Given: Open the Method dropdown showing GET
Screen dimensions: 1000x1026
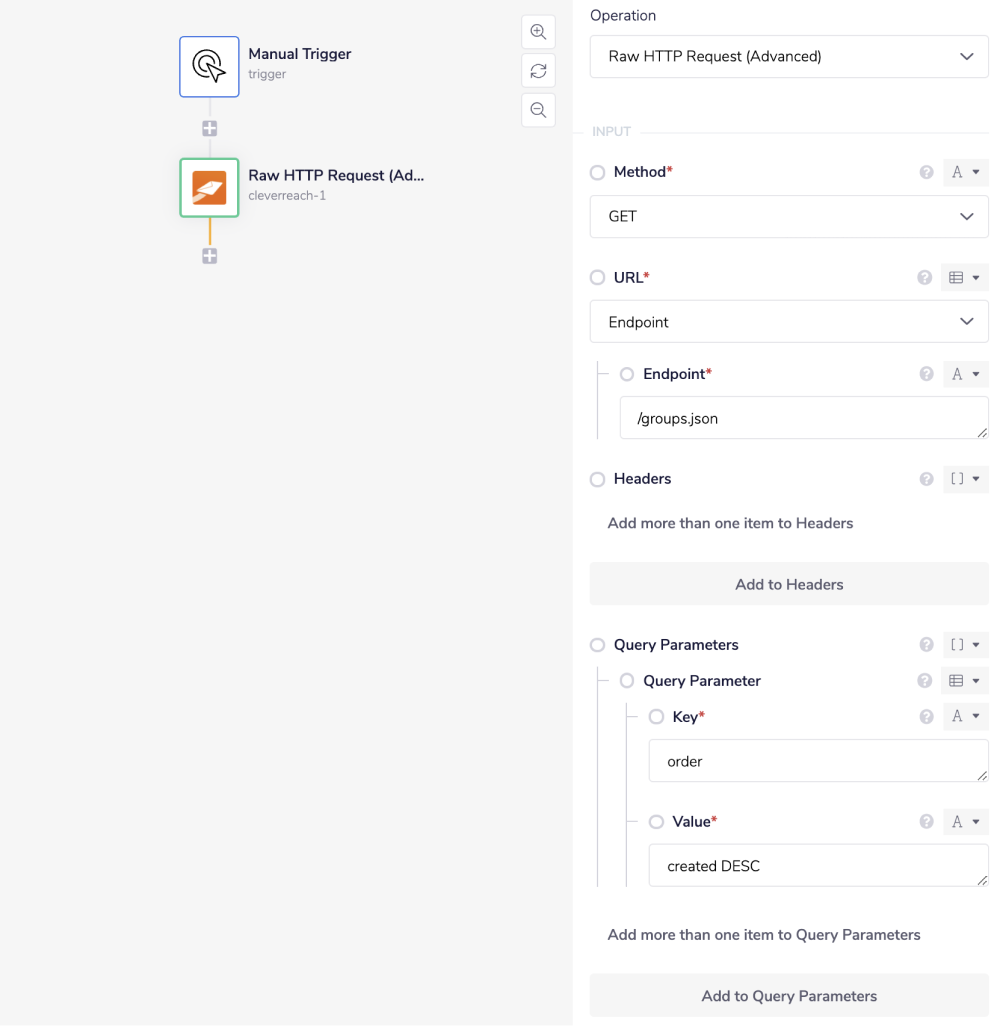Looking at the screenshot, I should (788, 216).
